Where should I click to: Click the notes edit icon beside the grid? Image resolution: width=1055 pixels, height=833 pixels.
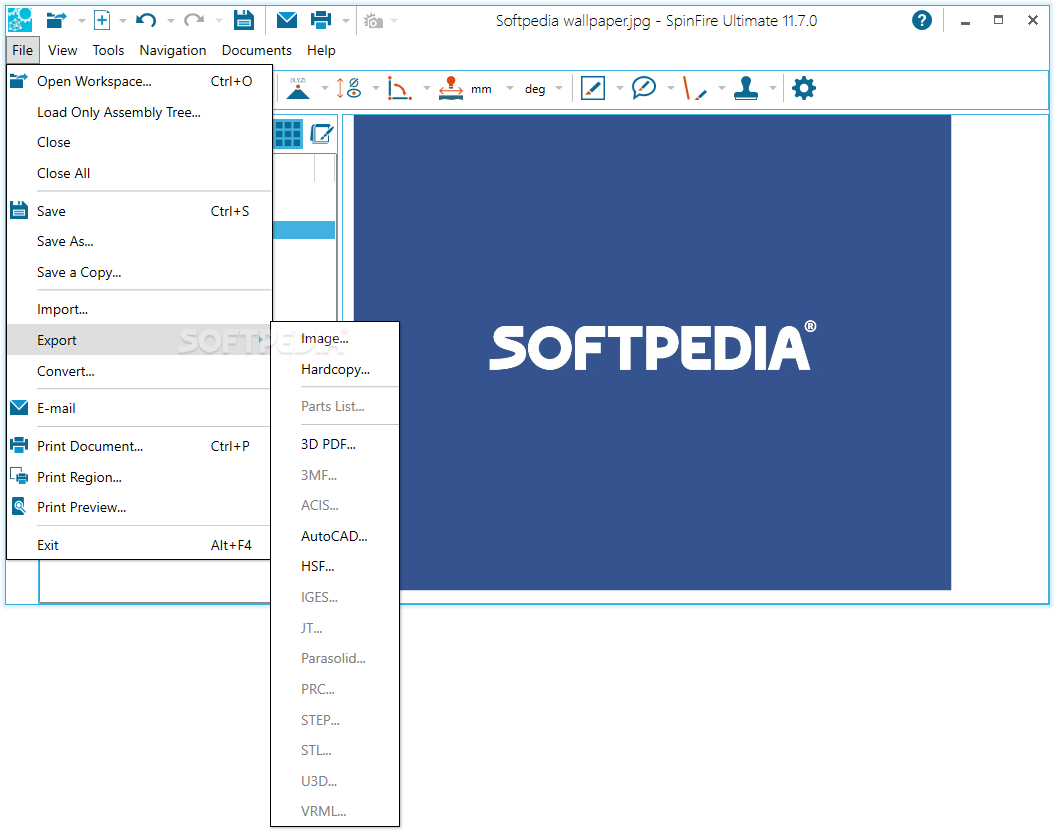pyautogui.click(x=322, y=134)
